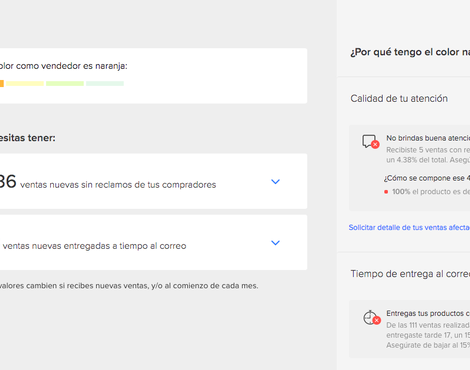
Task: Open 'Solicitar detalle de tus ventas afectadas' link
Action: point(409,228)
